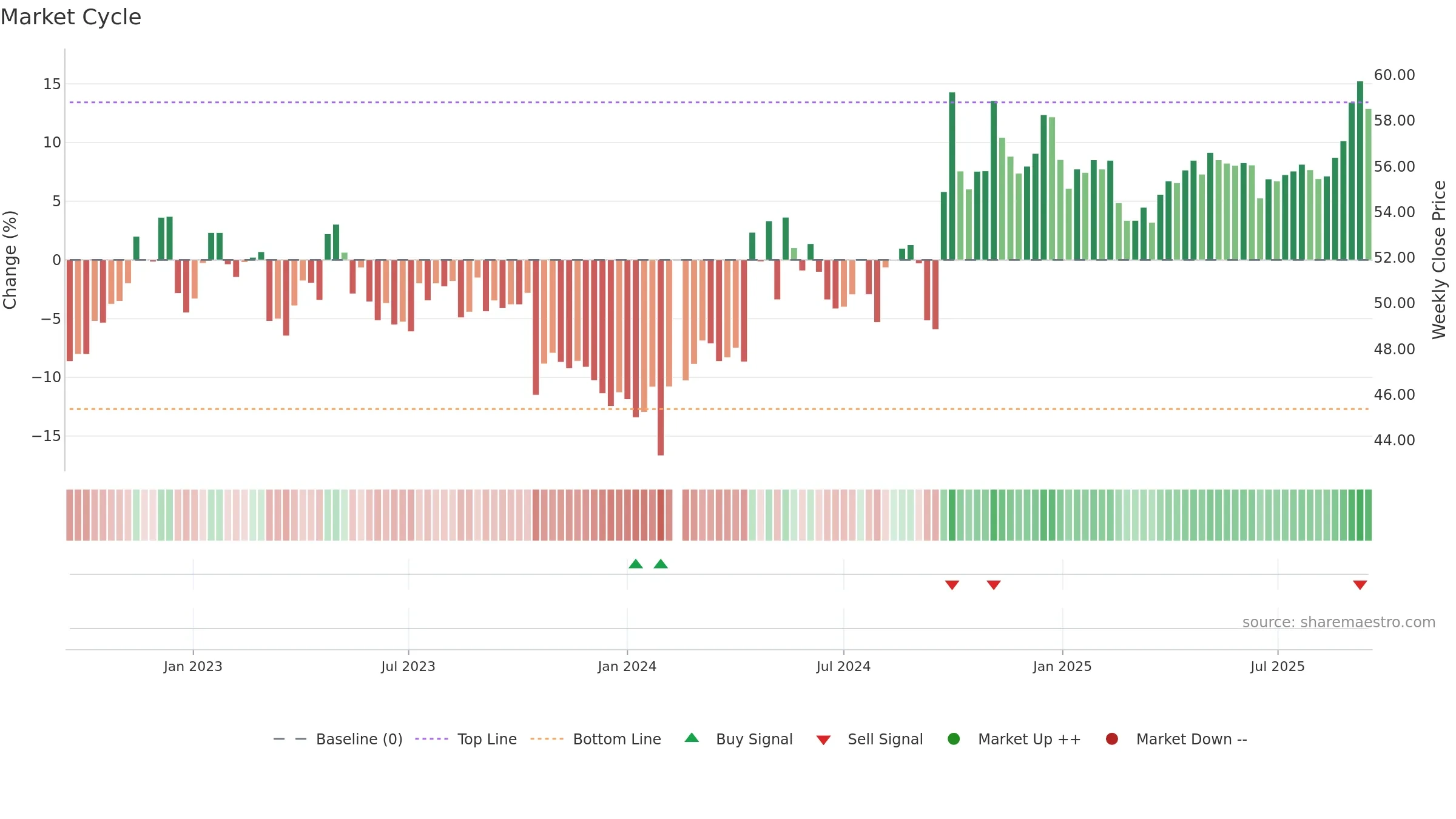This screenshot has width=1456, height=819.
Task: Select the latest sell signal marker after Jul 2025
Action: coord(1360,585)
